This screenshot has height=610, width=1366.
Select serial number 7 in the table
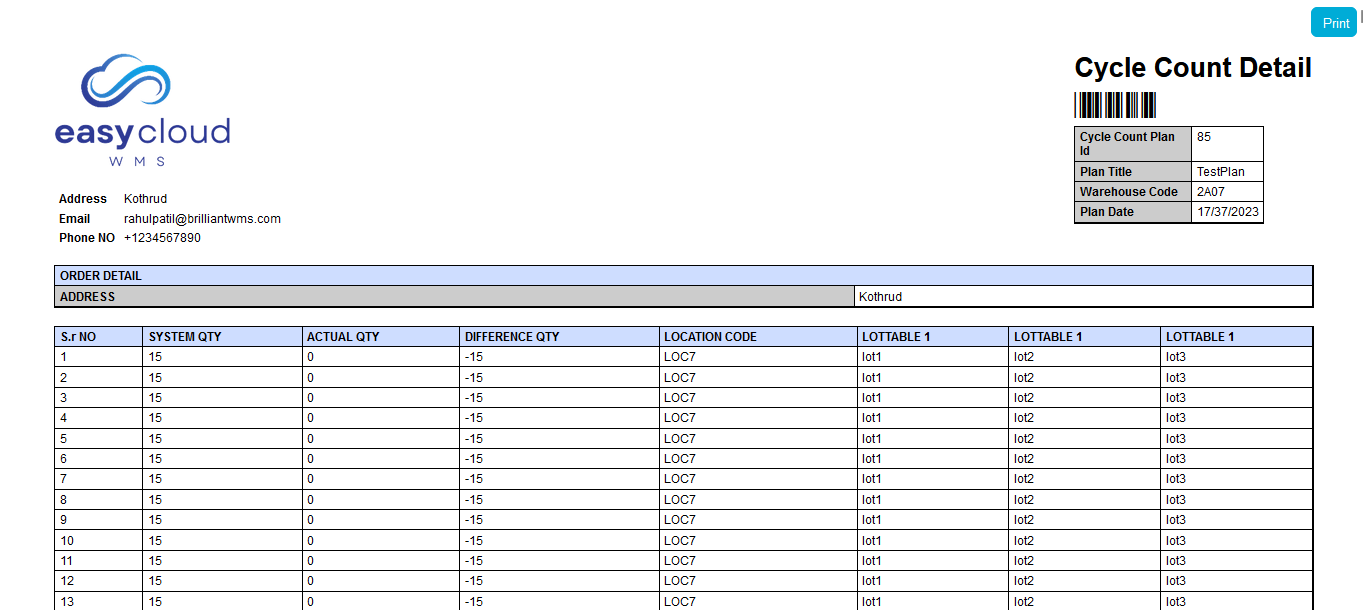pyautogui.click(x=64, y=479)
